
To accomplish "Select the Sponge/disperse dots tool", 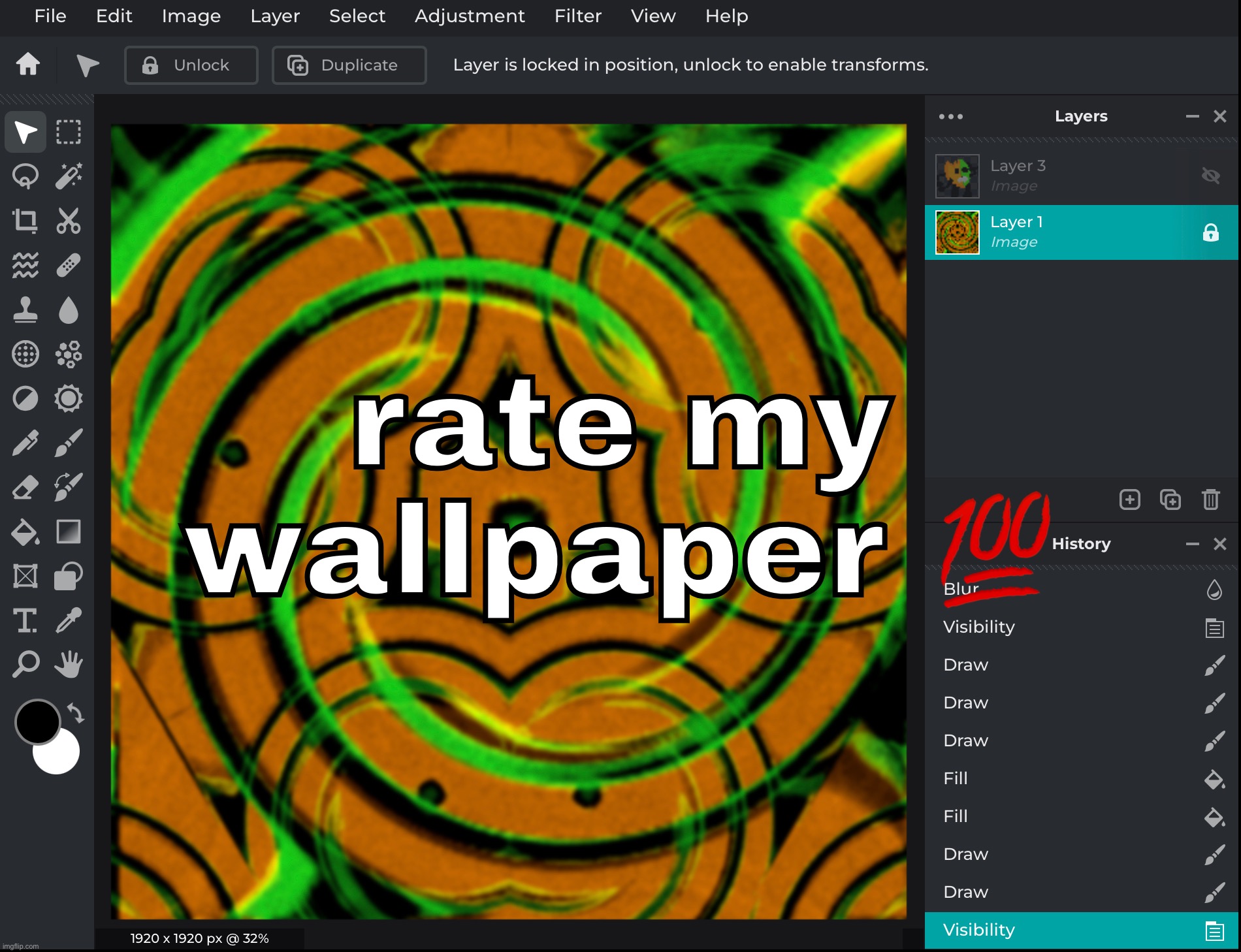I will click(69, 354).
